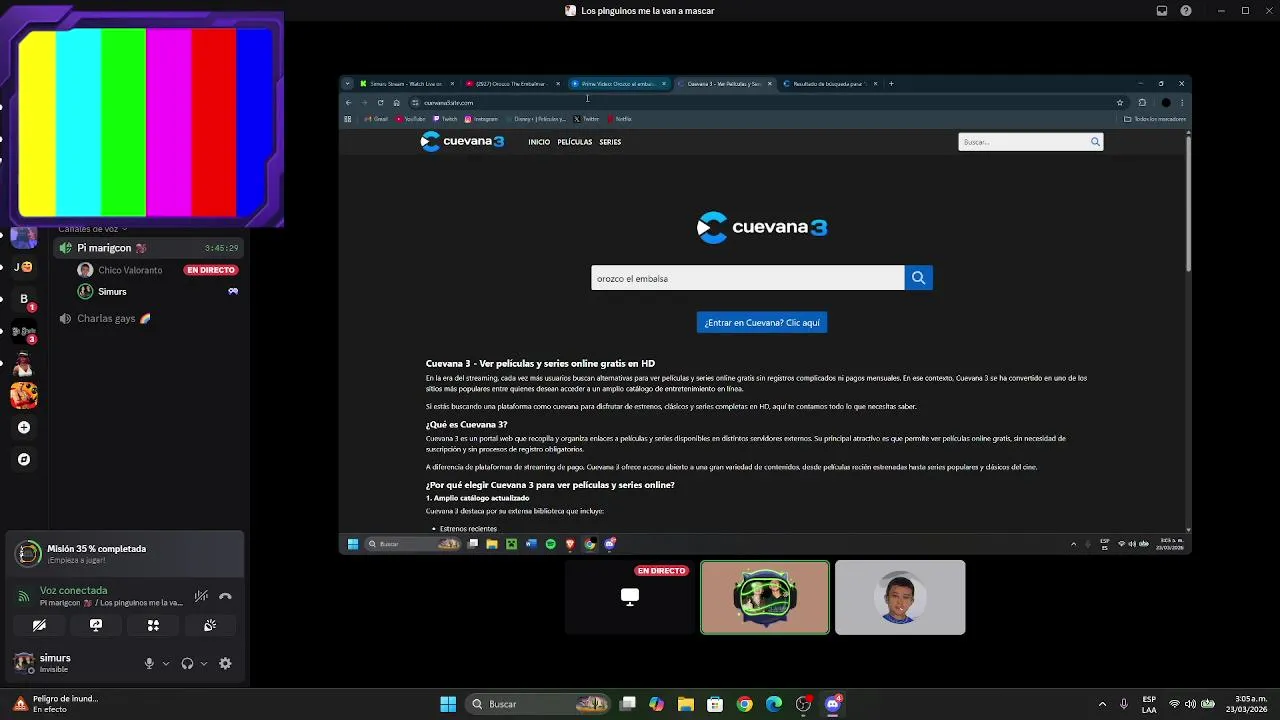Viewport: 1280px width, 720px height.
Task: Open INICIO menu on cuevana3
Action: pos(539,142)
